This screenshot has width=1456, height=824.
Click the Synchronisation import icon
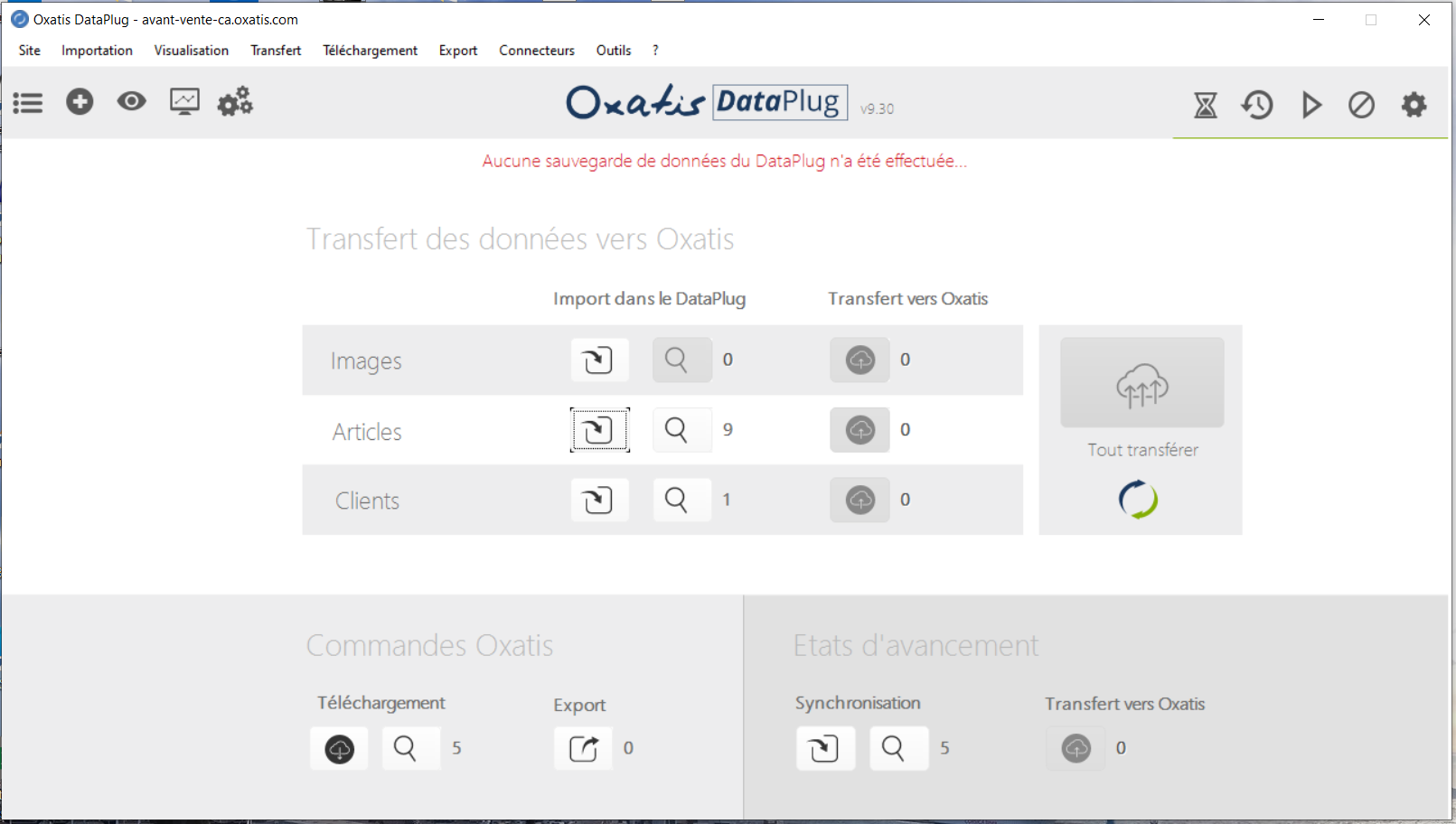click(825, 748)
